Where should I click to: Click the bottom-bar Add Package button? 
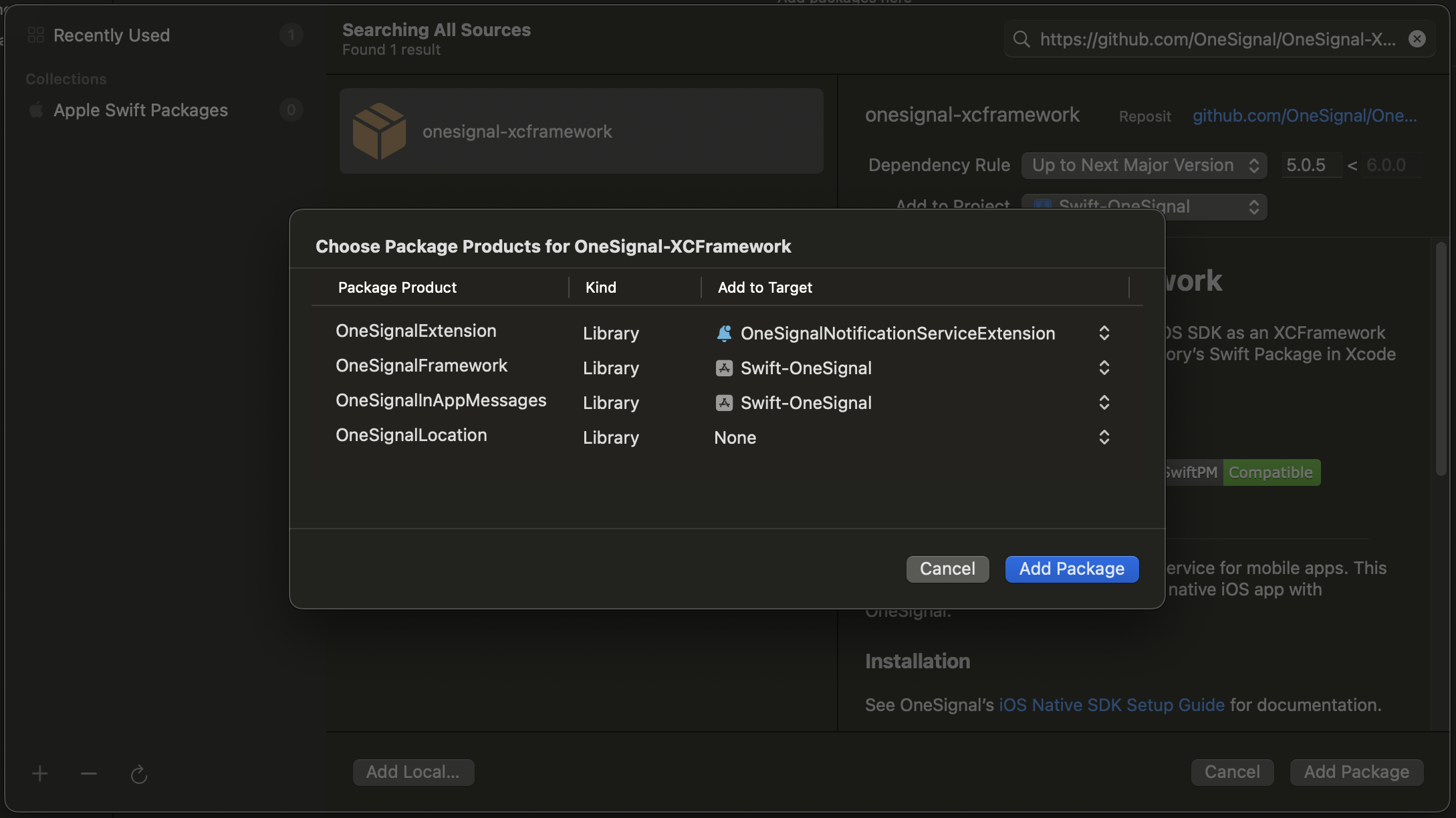point(1356,772)
